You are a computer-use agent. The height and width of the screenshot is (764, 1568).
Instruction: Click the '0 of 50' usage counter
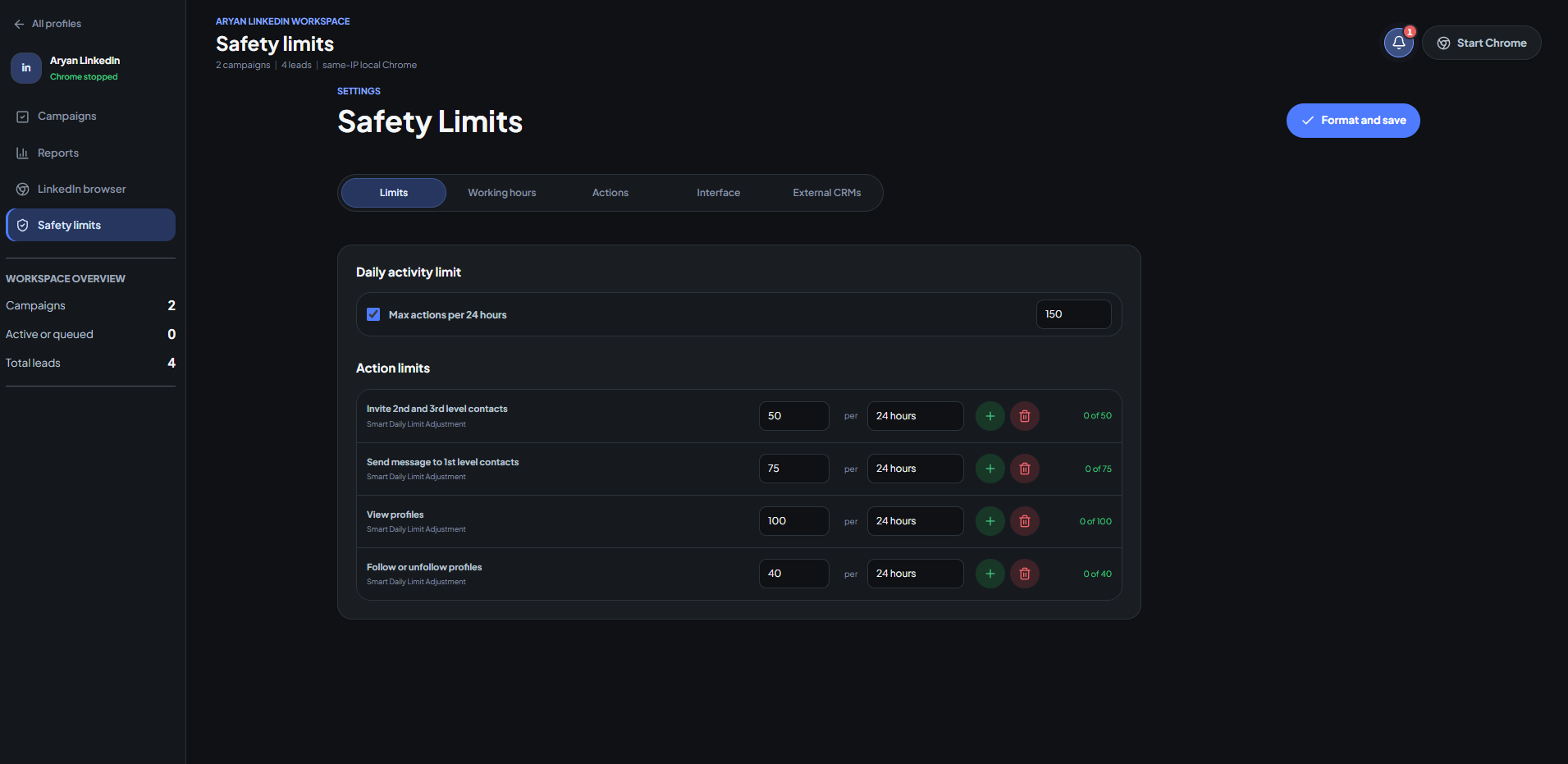1097,416
